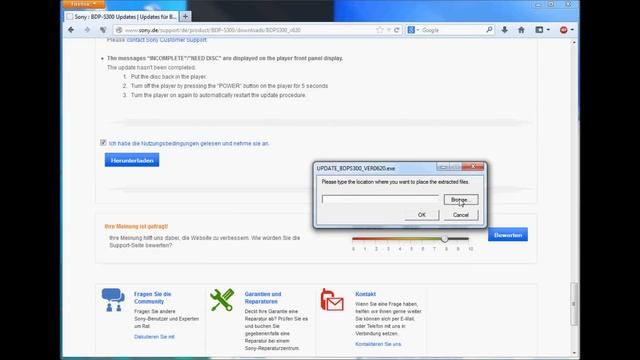Open the contact Sony Customer Support link
This screenshot has width=640, height=360.
coord(167,40)
